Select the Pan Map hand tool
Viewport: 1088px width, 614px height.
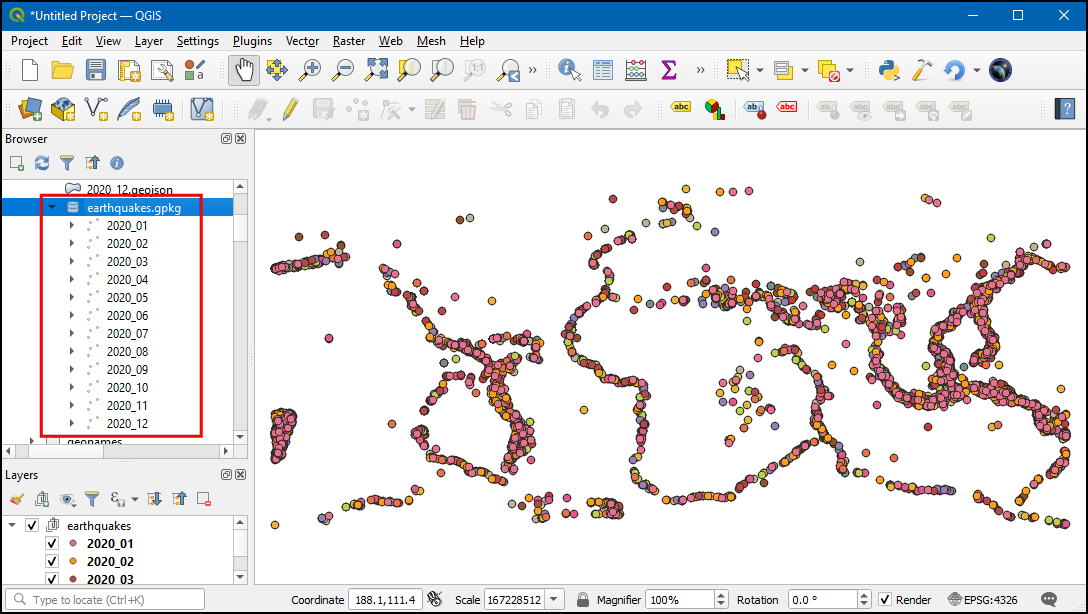tap(244, 70)
